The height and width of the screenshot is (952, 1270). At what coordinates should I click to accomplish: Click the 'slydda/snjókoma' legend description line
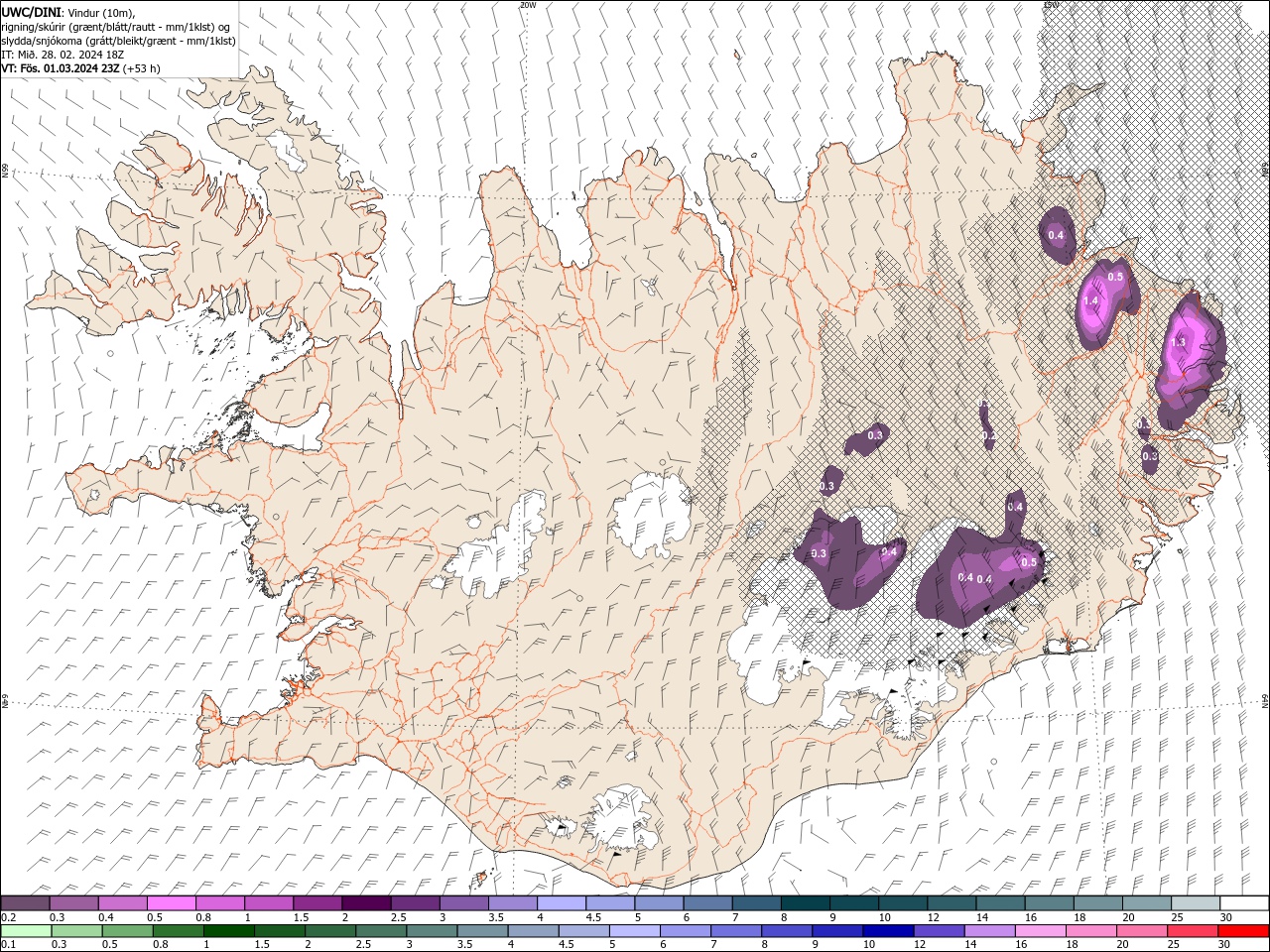[x=118, y=41]
